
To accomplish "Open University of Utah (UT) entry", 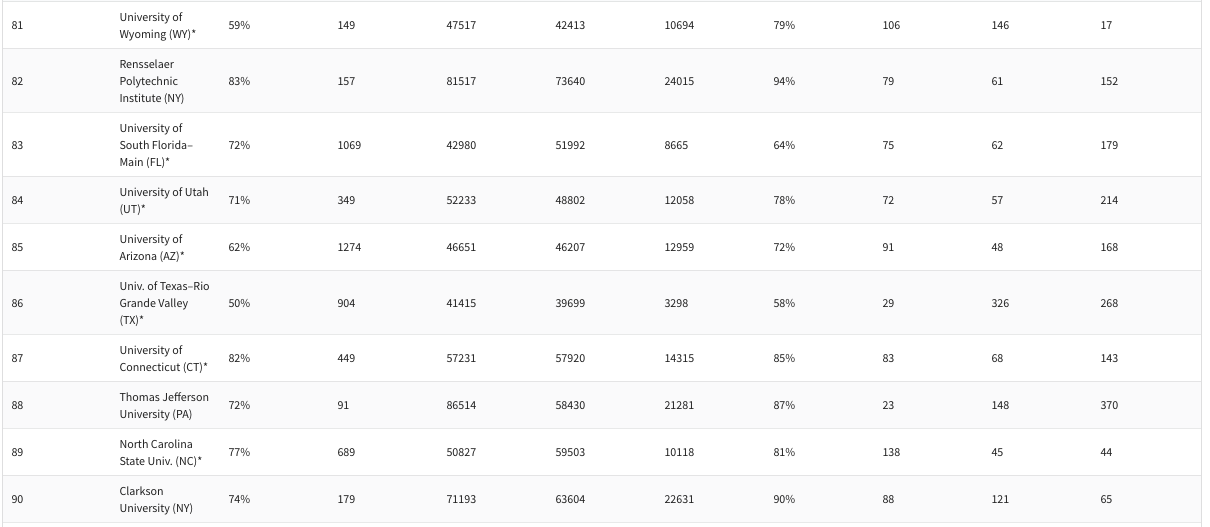I will click(x=163, y=200).
